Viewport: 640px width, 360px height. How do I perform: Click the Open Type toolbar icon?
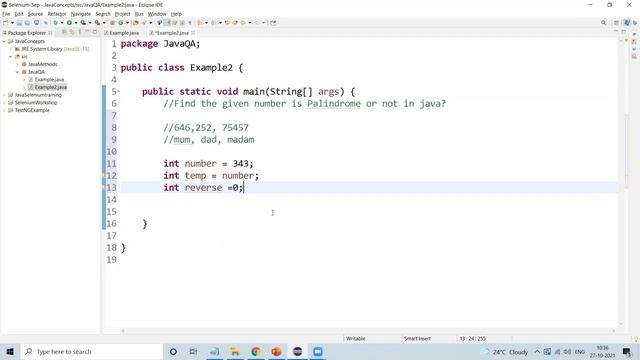136,23
